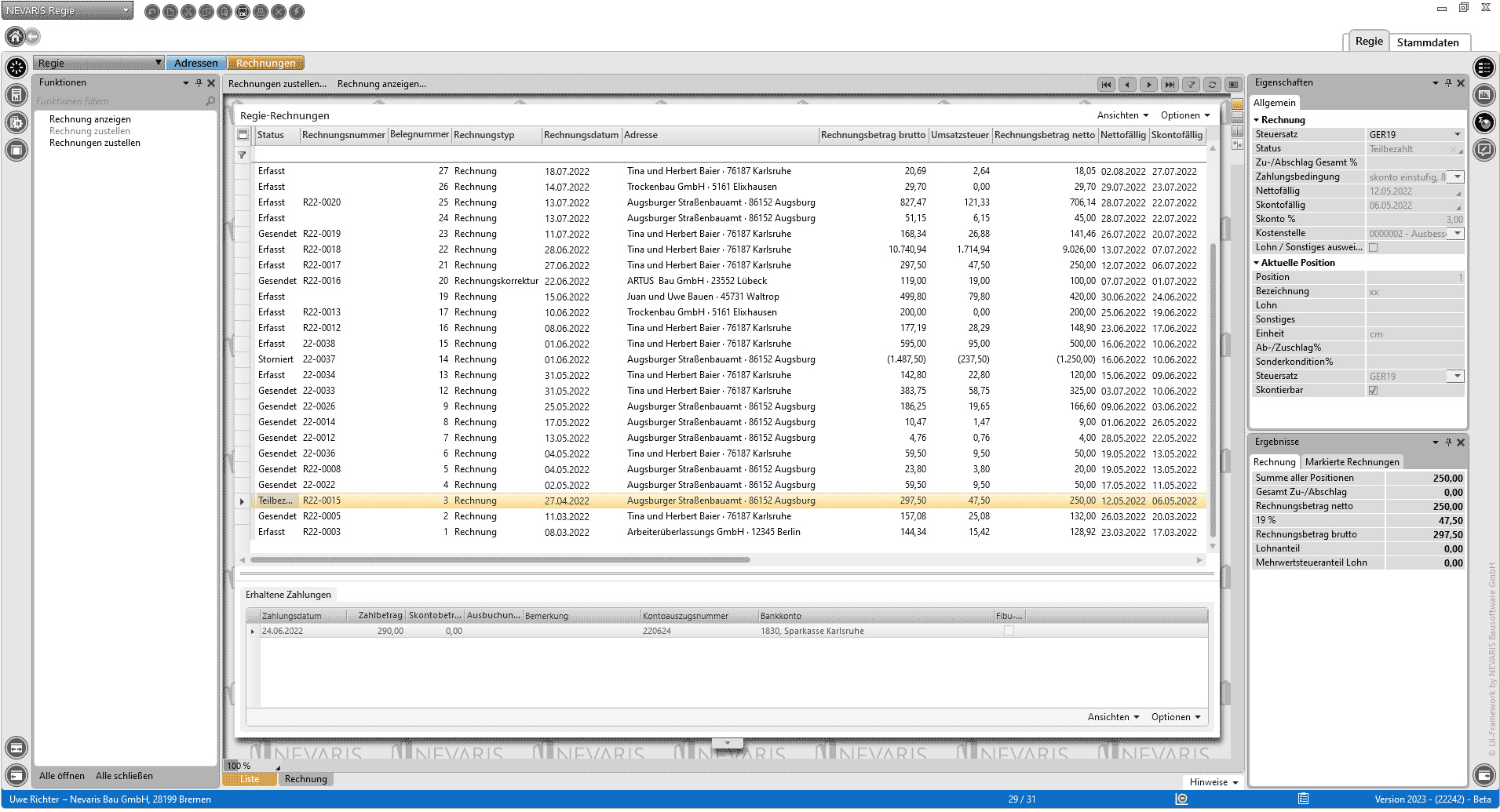This screenshot has width=1500, height=812.
Task: Click the back arrow navigation icon
Action: pyautogui.click(x=33, y=36)
